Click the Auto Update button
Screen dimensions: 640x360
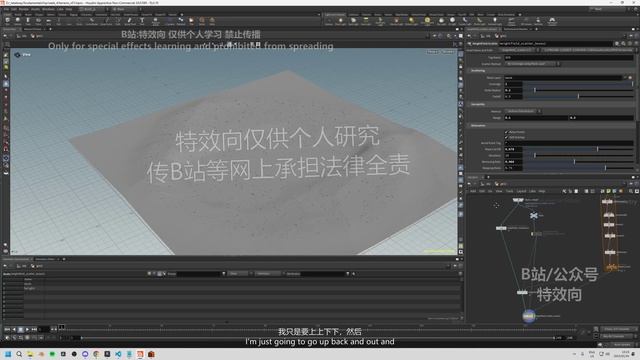pyautogui.click(x=622, y=344)
